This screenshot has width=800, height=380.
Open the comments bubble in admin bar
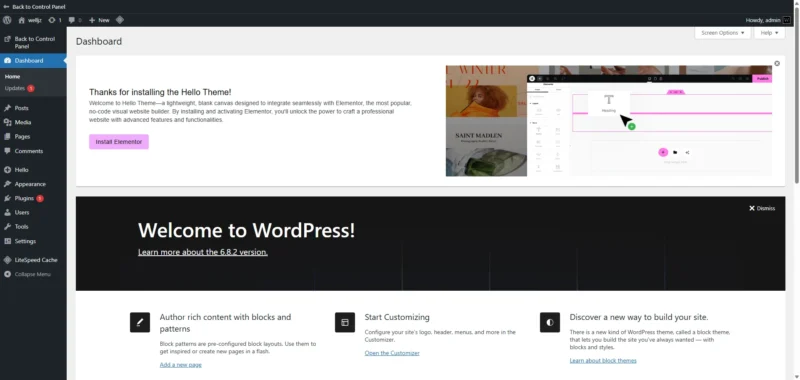71,20
